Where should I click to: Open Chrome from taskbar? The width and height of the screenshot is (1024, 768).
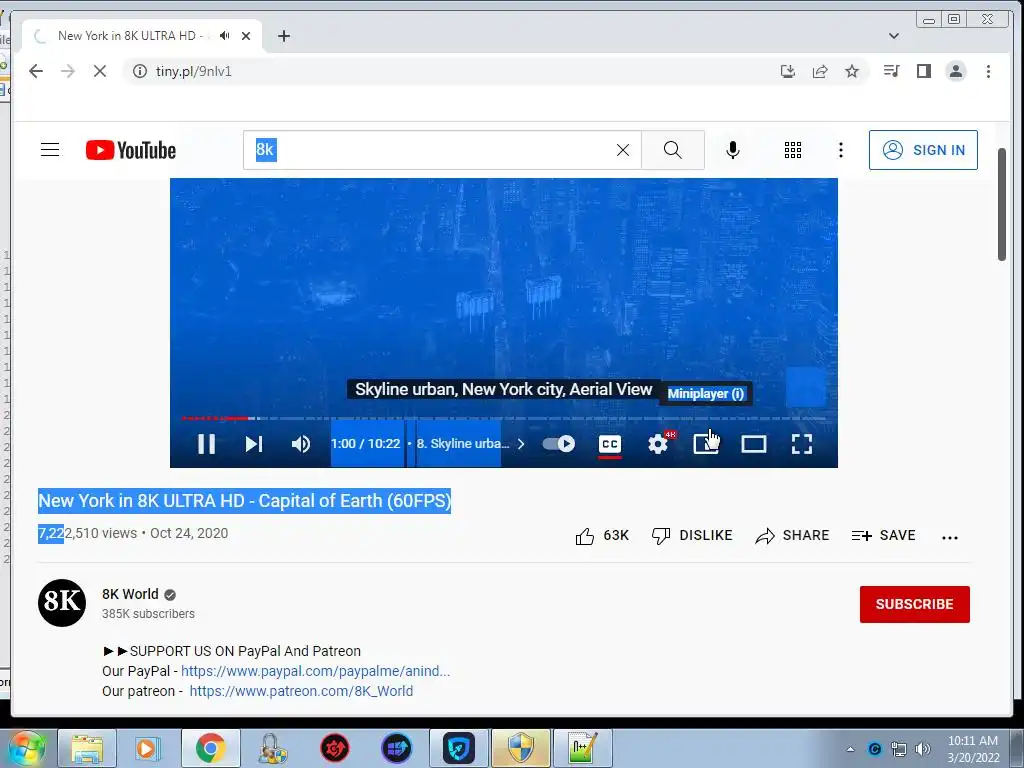point(210,748)
